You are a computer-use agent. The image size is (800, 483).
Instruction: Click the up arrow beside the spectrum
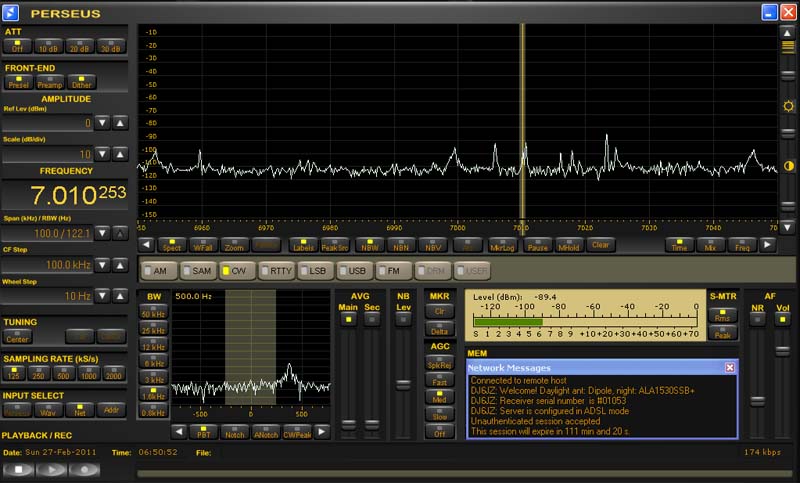[x=787, y=33]
